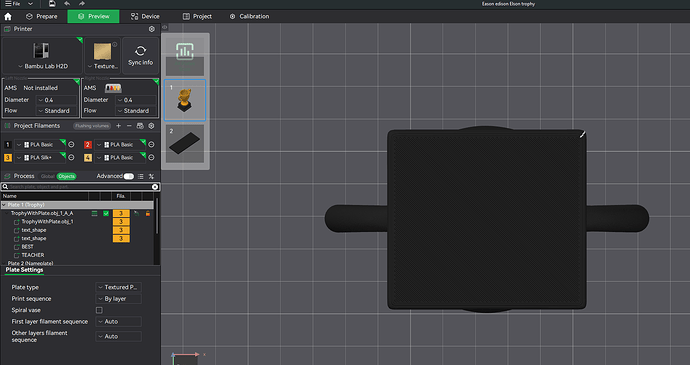Redo the last action

[82, 4]
